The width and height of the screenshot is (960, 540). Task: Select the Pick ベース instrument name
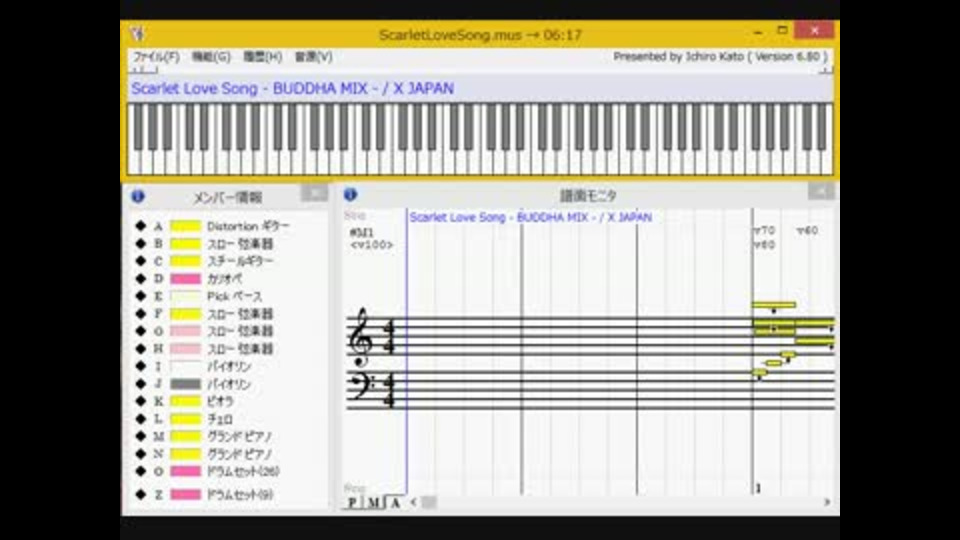[x=234, y=296]
